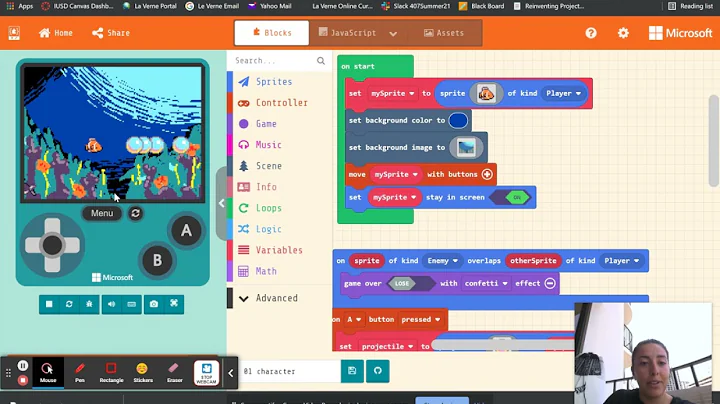Viewport: 720px width, 404px height.
Task: Pause the screen recording
Action: pos(22,365)
